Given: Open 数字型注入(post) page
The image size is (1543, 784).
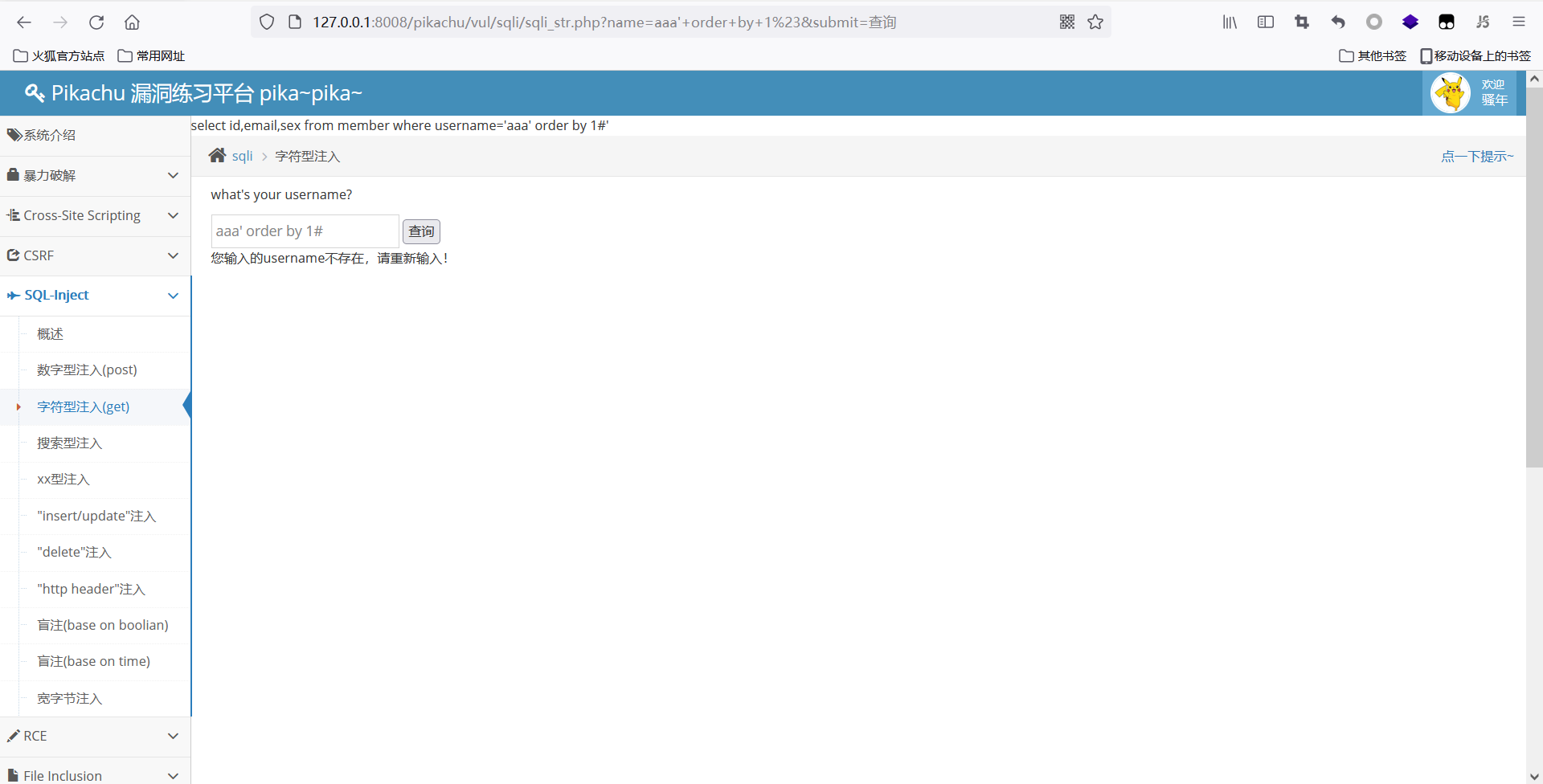Looking at the screenshot, I should point(87,370).
